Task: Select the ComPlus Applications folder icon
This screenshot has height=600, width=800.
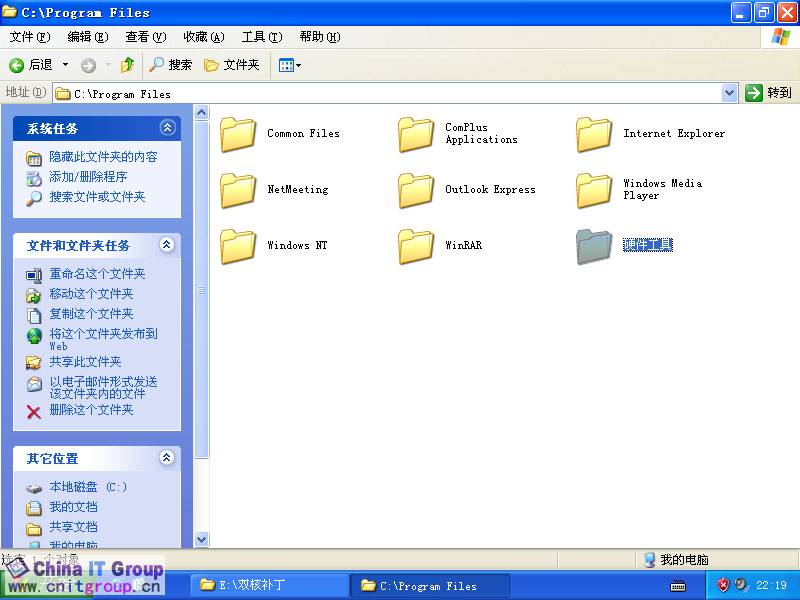Action: coord(416,134)
